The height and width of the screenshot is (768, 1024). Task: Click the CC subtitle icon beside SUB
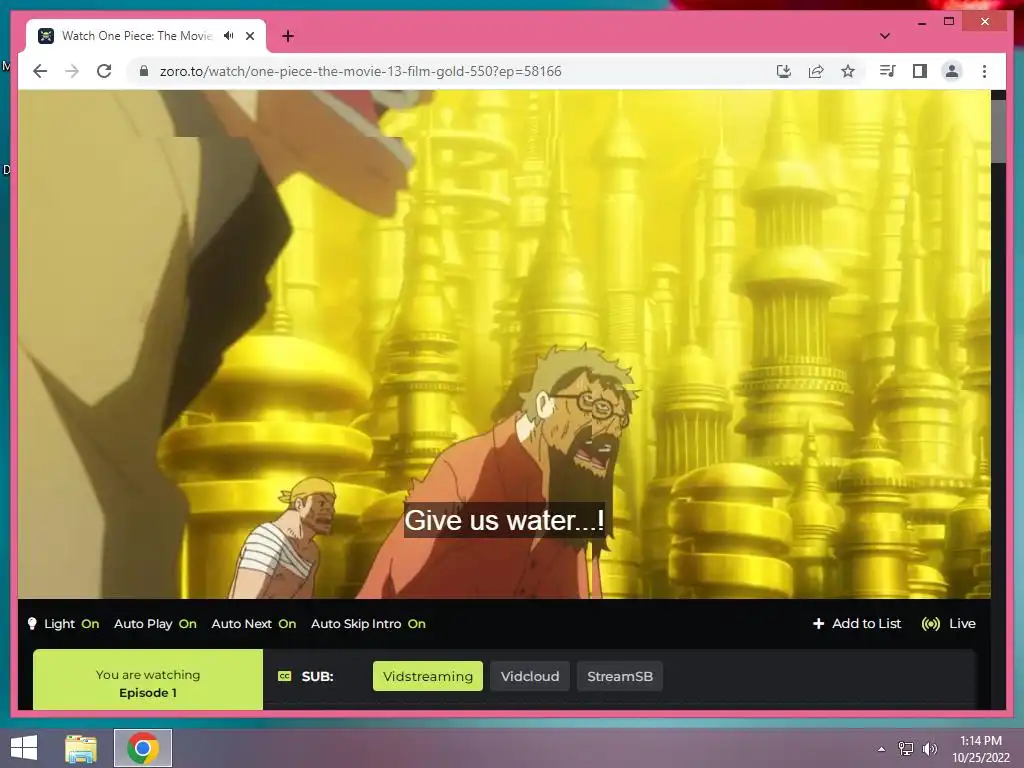tap(285, 676)
